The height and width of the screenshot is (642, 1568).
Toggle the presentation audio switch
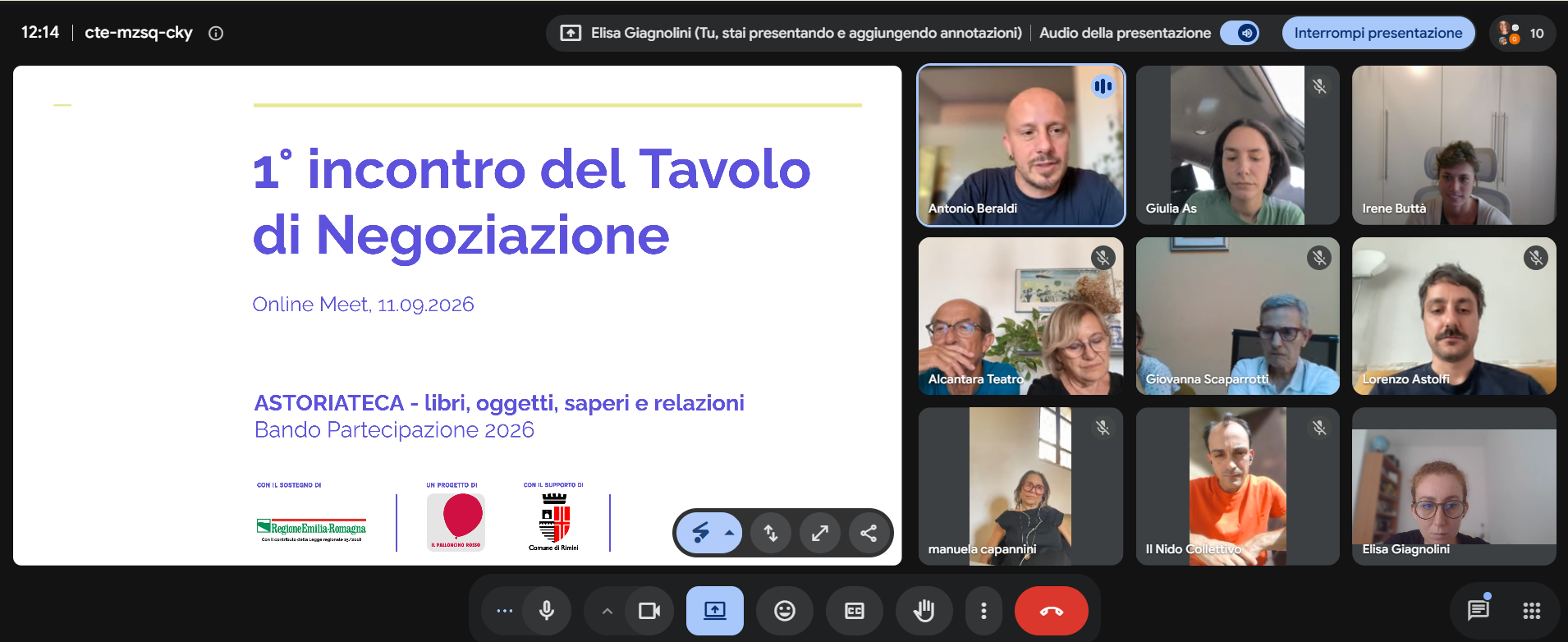tap(1240, 33)
